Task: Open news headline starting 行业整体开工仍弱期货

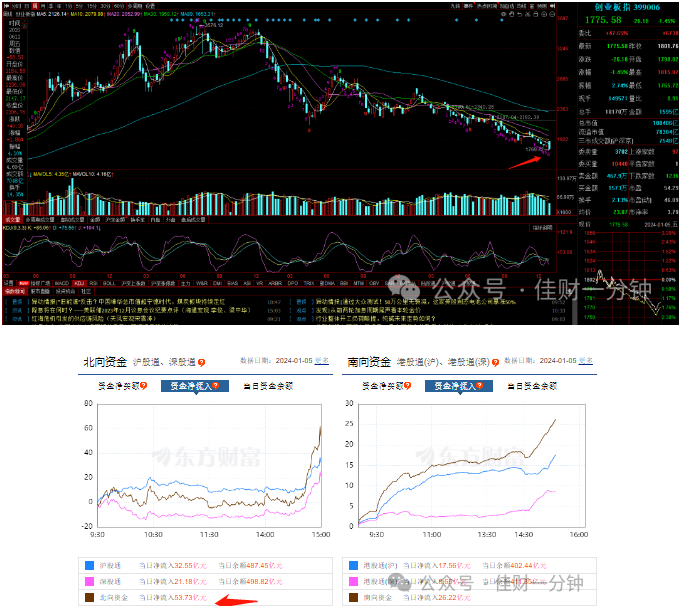Action: 375,318
